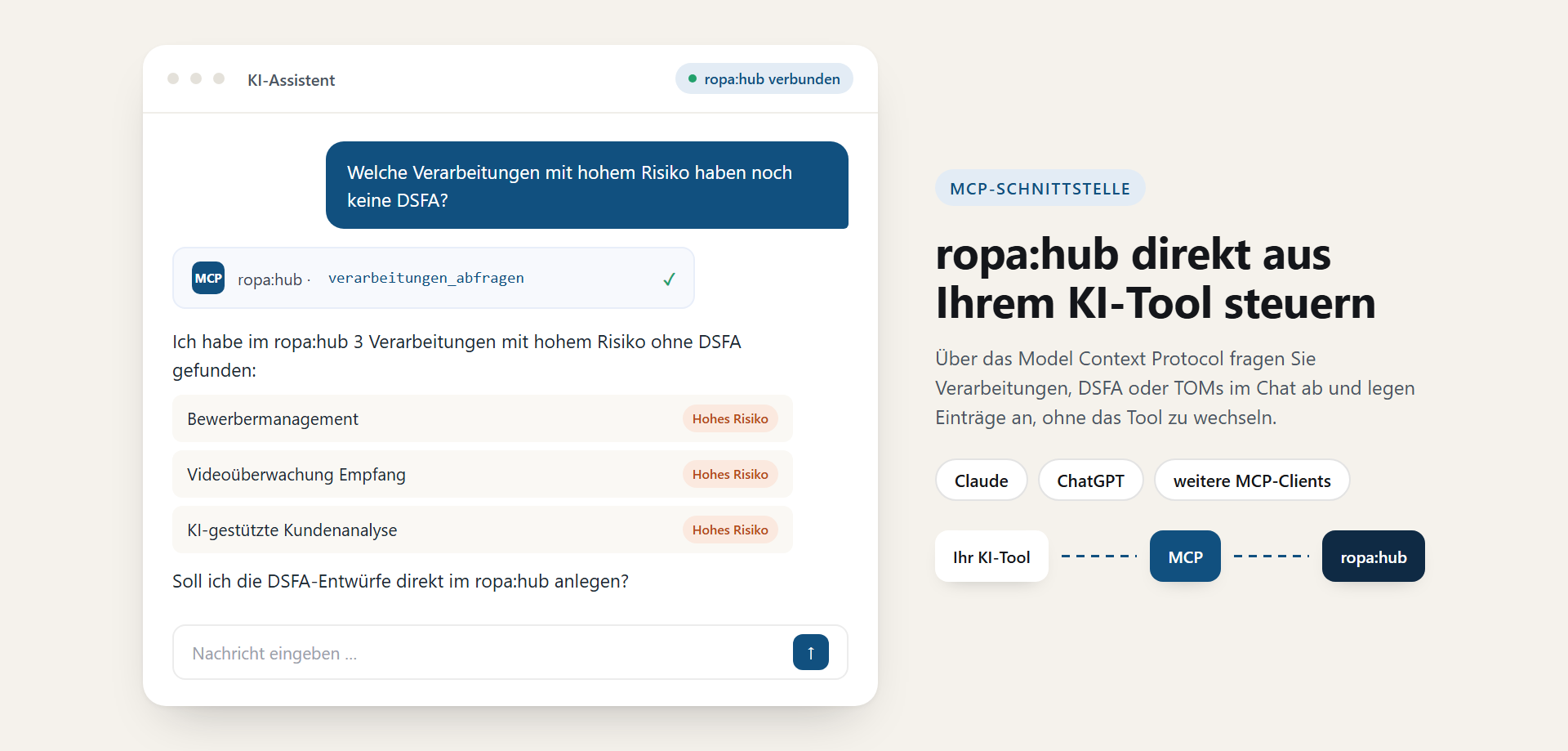Click the 'ropa:hub direkt aus' headline
The image size is (1568, 751).
(1156, 278)
